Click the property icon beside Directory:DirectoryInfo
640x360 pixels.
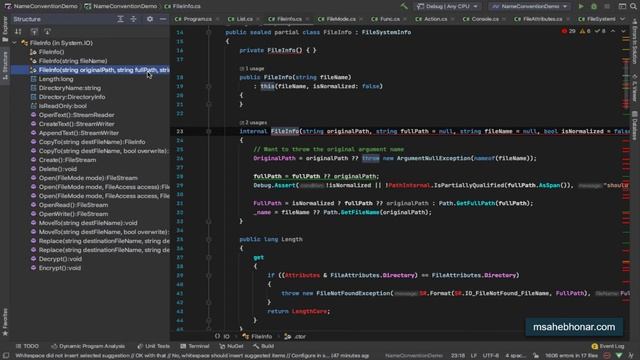tap(33, 97)
